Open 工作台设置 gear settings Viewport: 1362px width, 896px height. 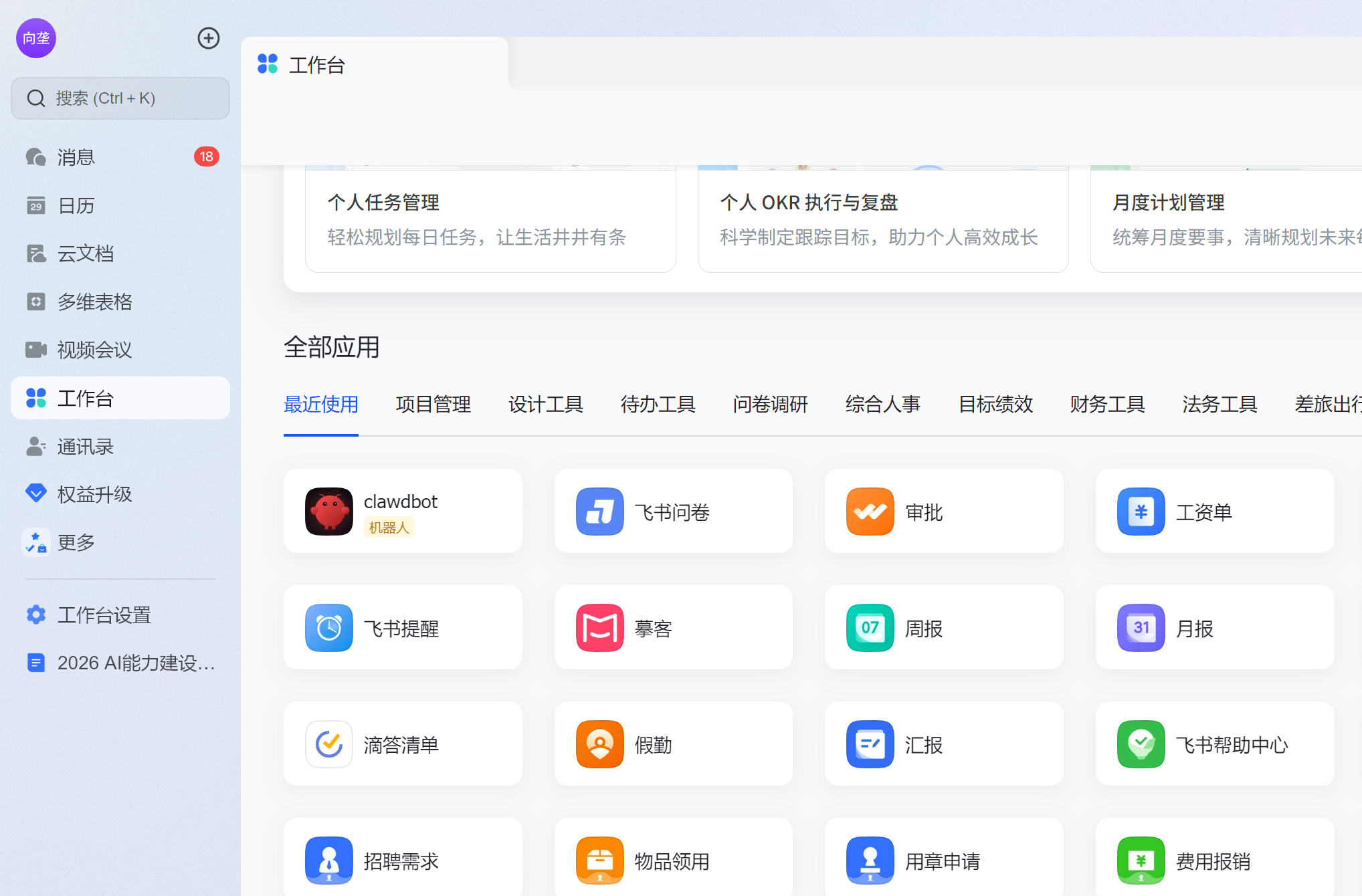(104, 614)
